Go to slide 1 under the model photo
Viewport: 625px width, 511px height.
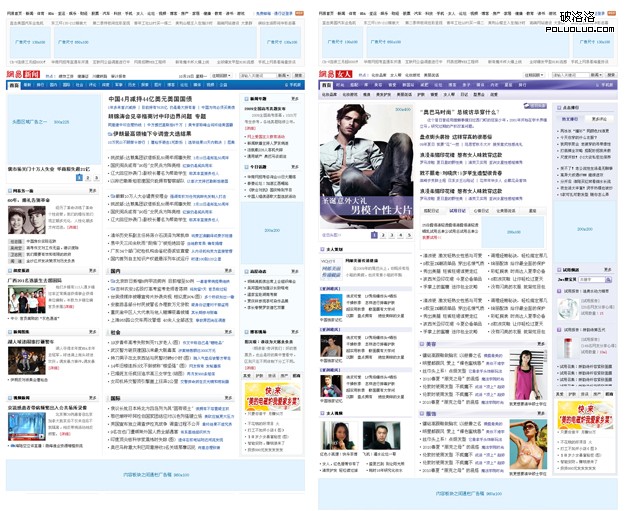[x=374, y=235]
